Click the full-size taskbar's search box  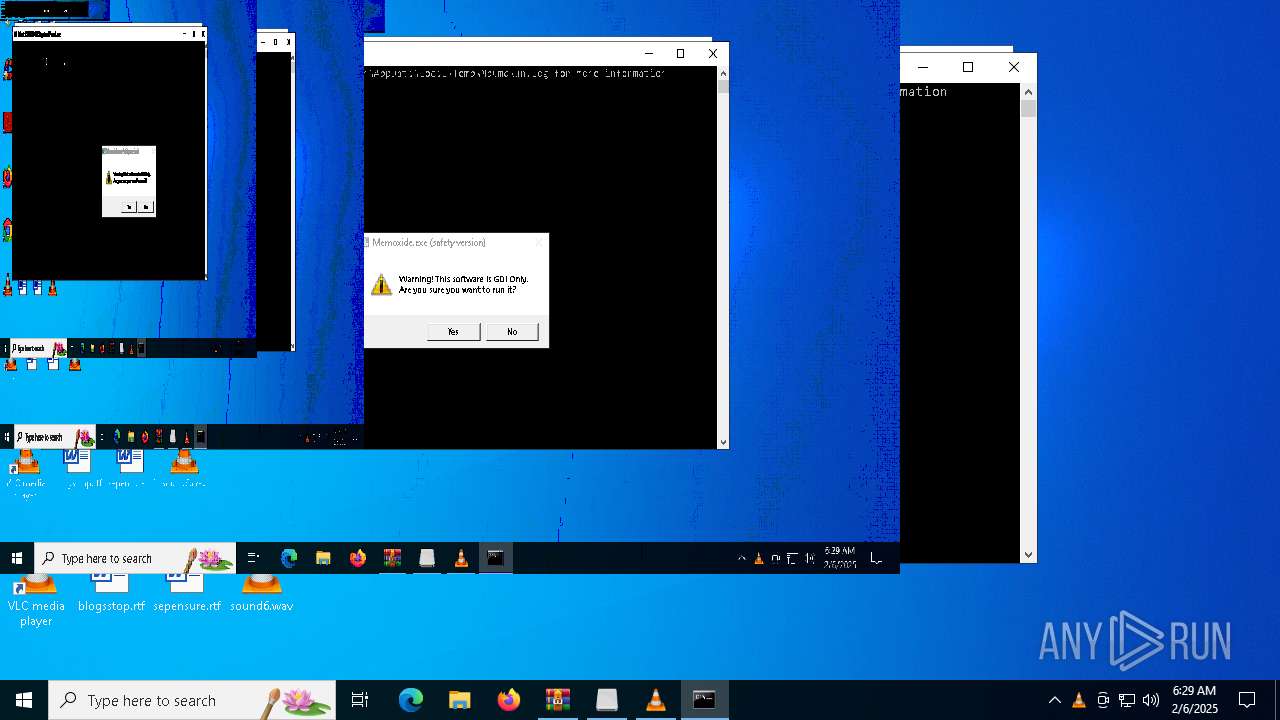[x=192, y=700]
